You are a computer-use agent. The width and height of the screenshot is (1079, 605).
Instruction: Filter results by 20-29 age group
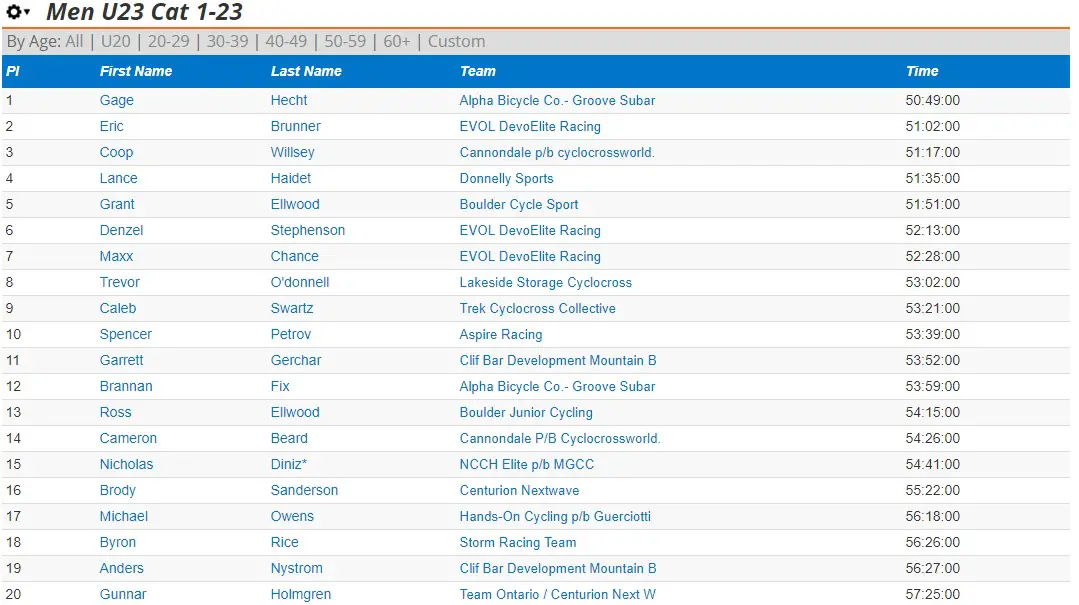169,41
